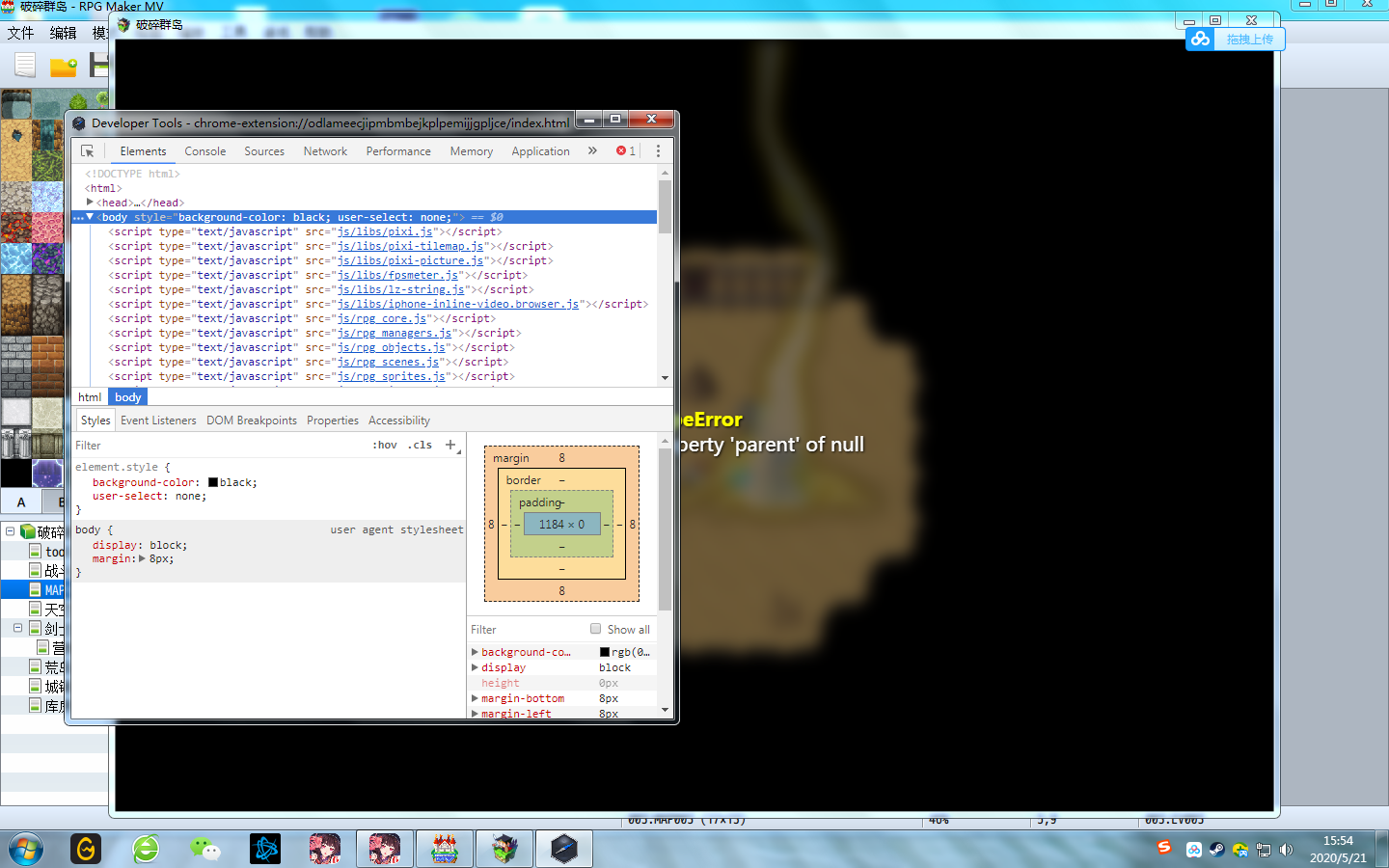Launch WeChat from the taskbar

pyautogui.click(x=205, y=849)
